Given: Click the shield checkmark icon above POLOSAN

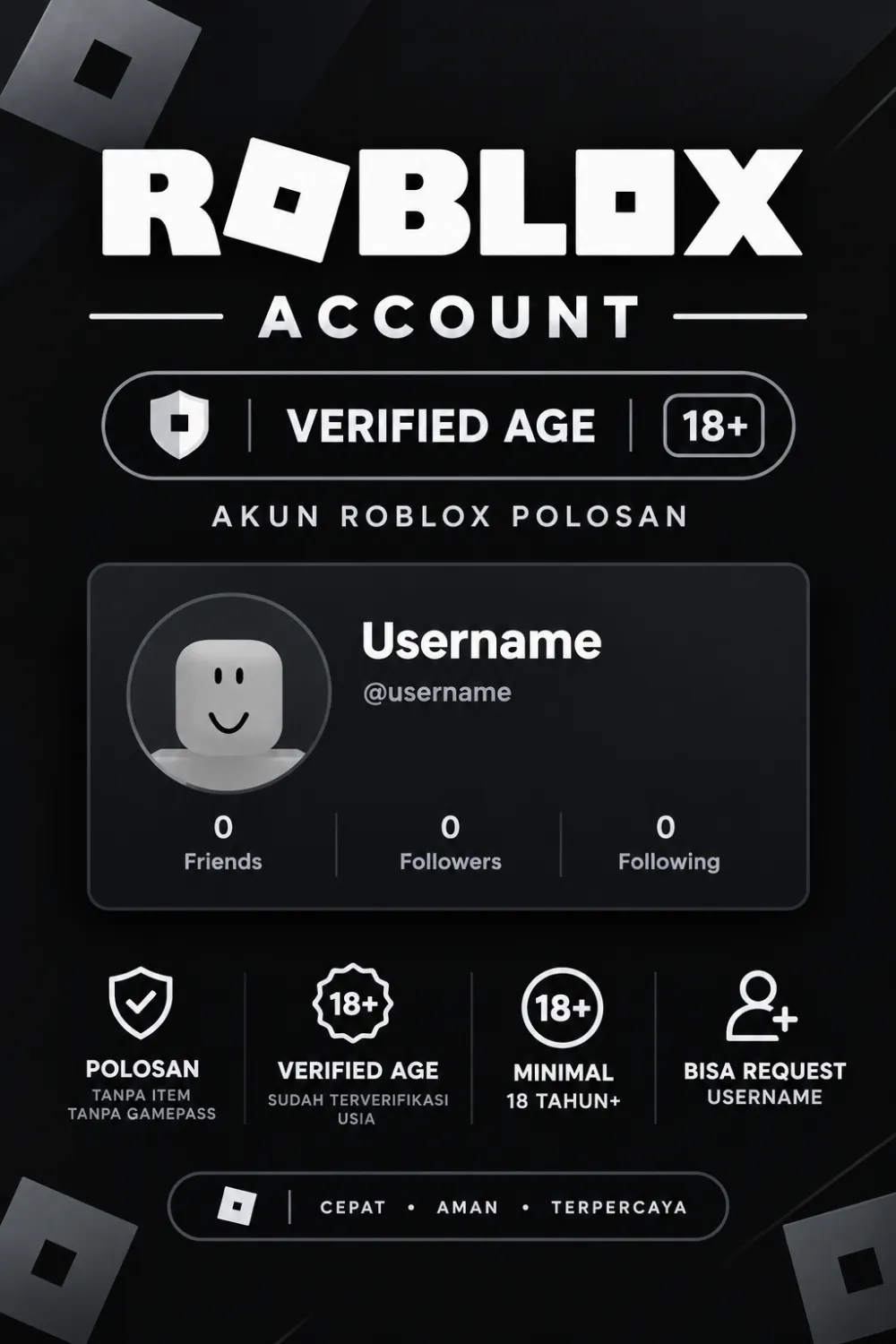Looking at the screenshot, I should pos(141,1003).
